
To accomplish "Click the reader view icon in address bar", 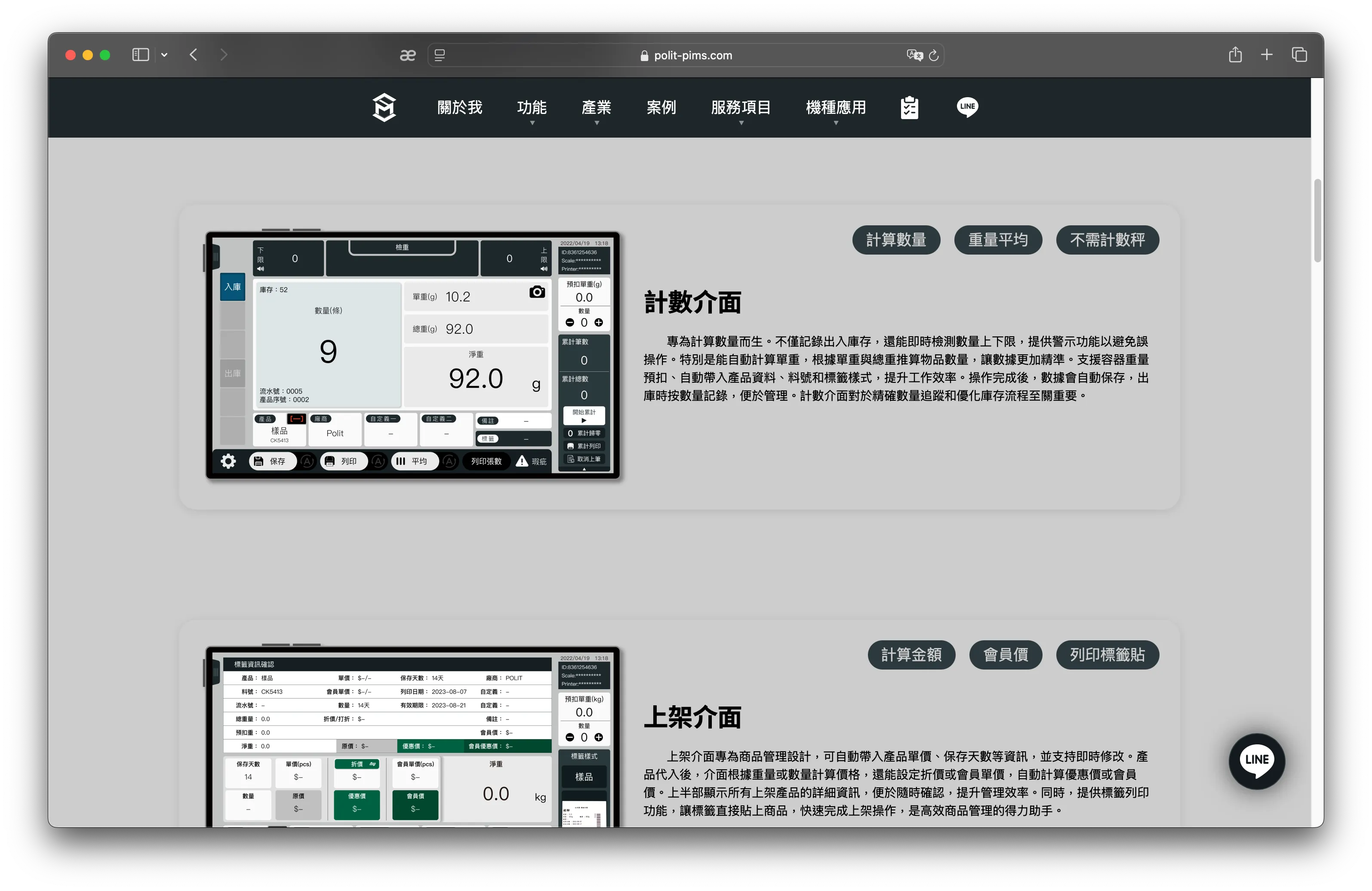I will pos(440,55).
